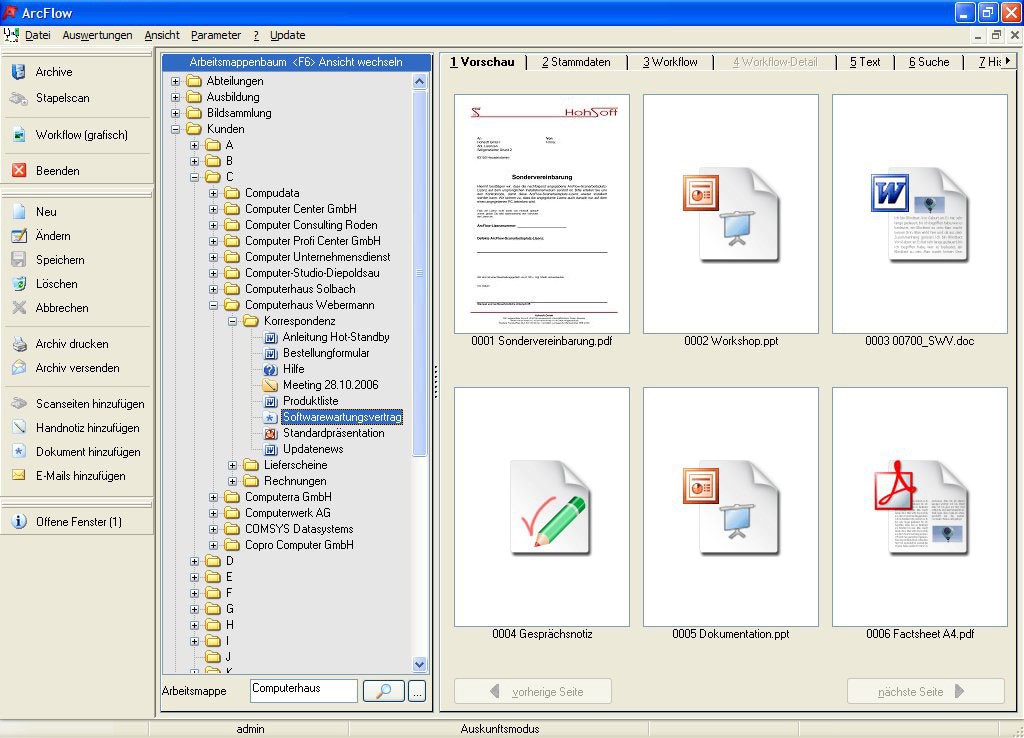Open the Auswertungen menu

[x=97, y=35]
